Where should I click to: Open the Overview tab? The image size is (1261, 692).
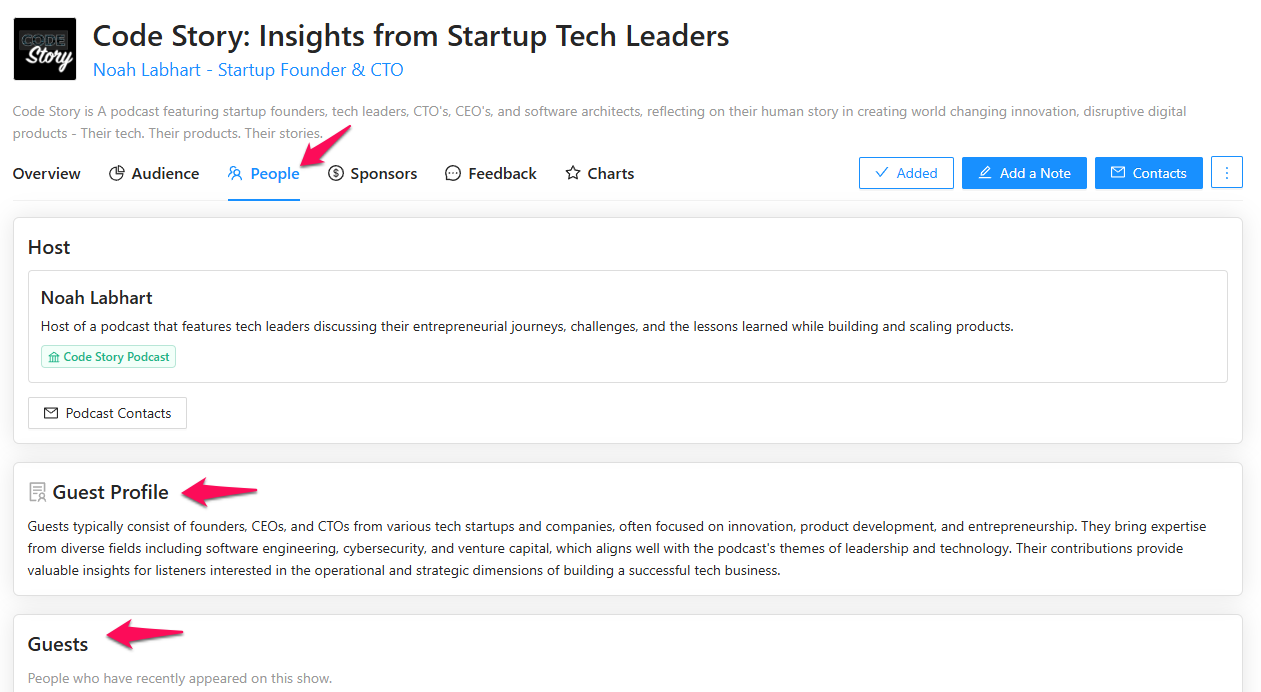[x=47, y=173]
